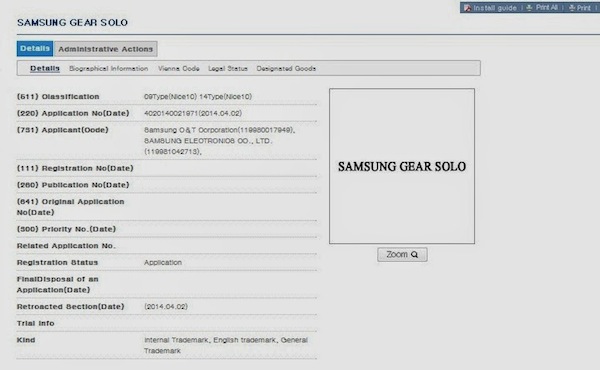Click the Registration Status value Application
This screenshot has height=370, width=600.
click(x=163, y=262)
